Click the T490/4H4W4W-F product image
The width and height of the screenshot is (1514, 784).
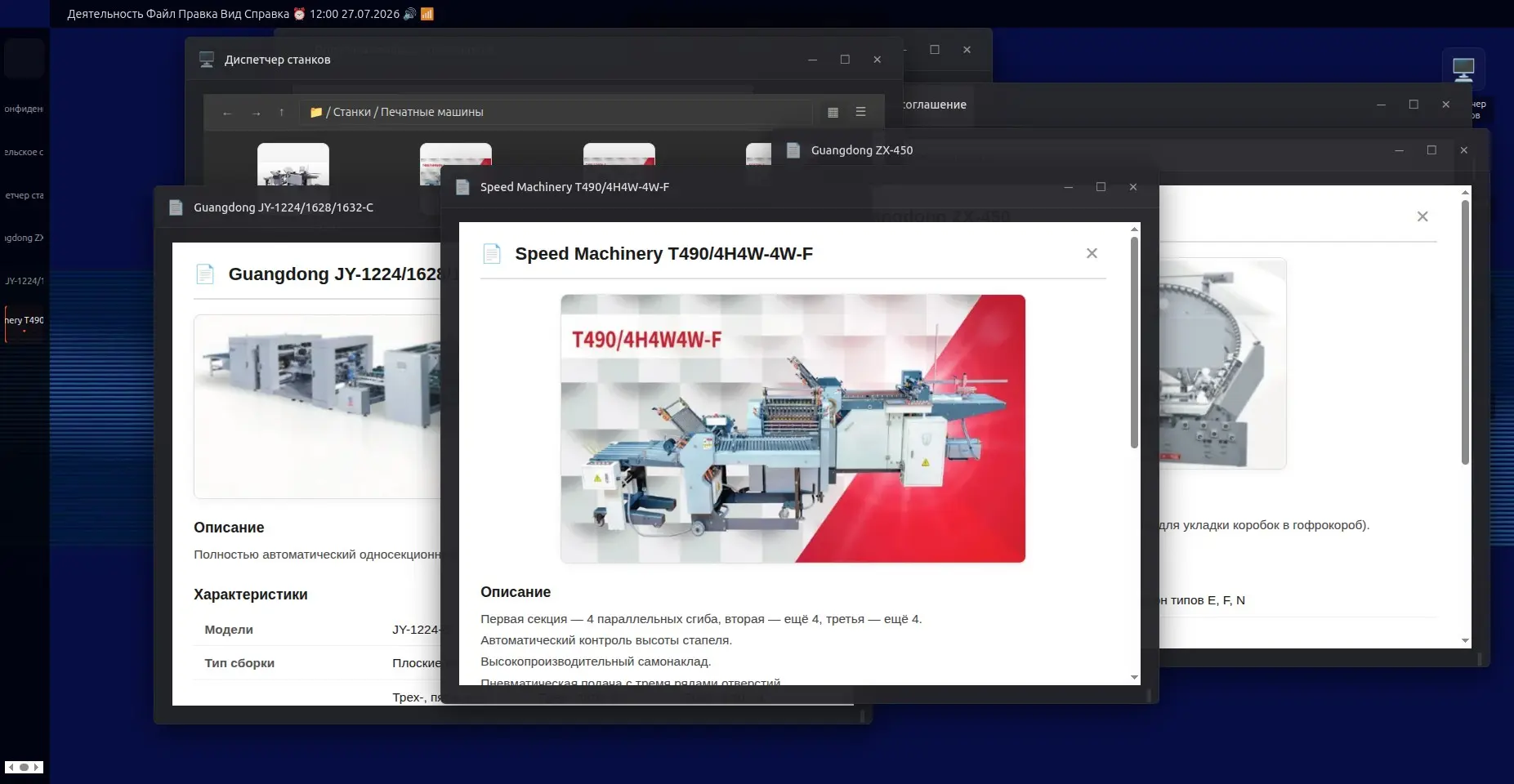click(x=793, y=429)
